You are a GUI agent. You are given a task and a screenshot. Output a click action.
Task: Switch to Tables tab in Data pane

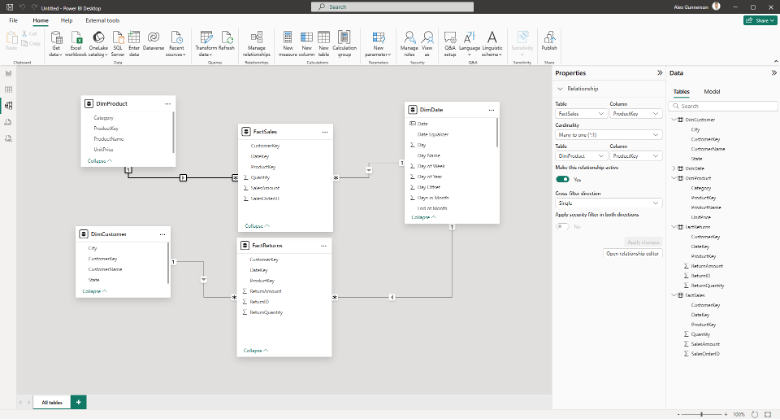(x=682, y=92)
